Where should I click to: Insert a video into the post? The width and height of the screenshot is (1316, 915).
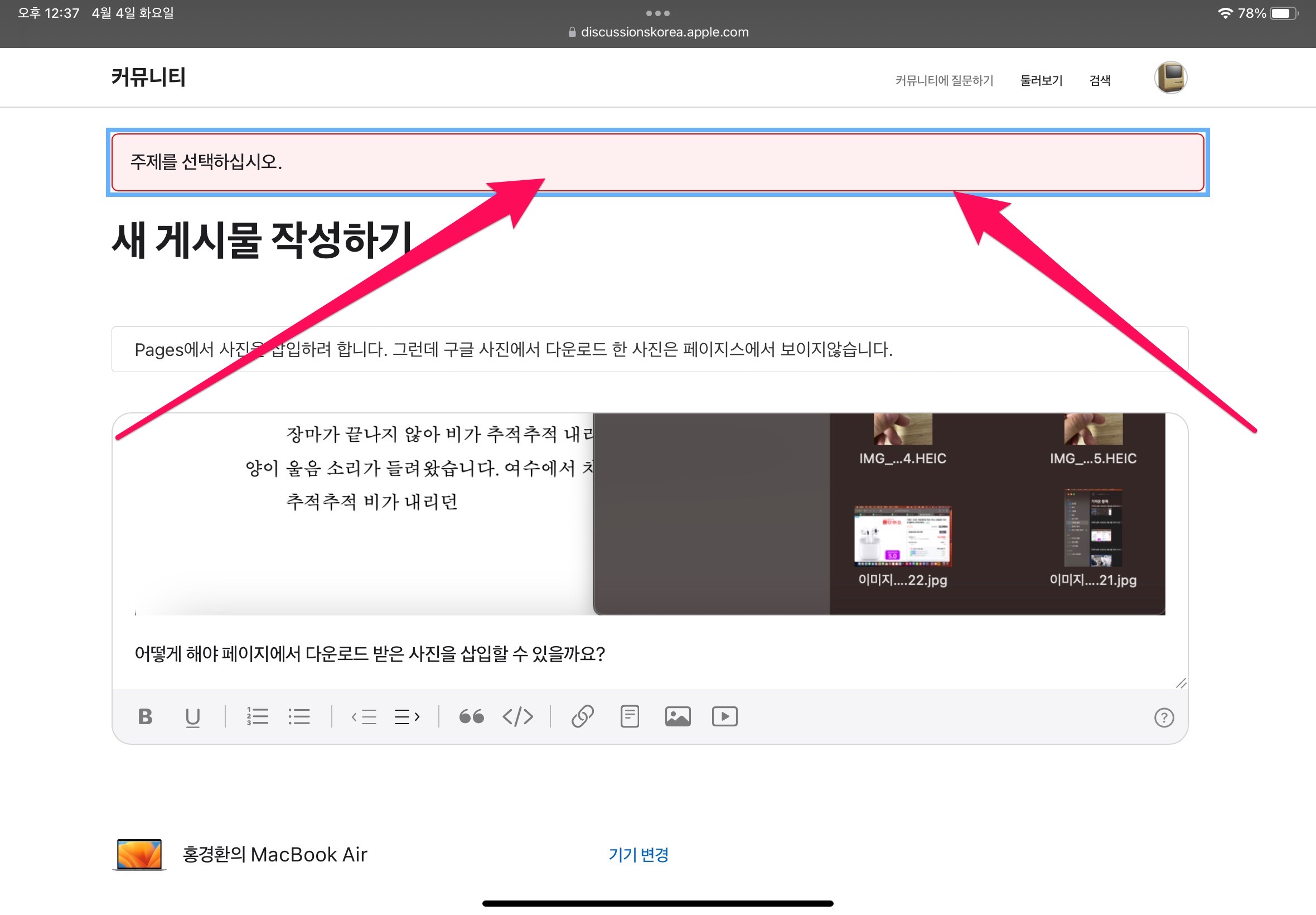(725, 716)
